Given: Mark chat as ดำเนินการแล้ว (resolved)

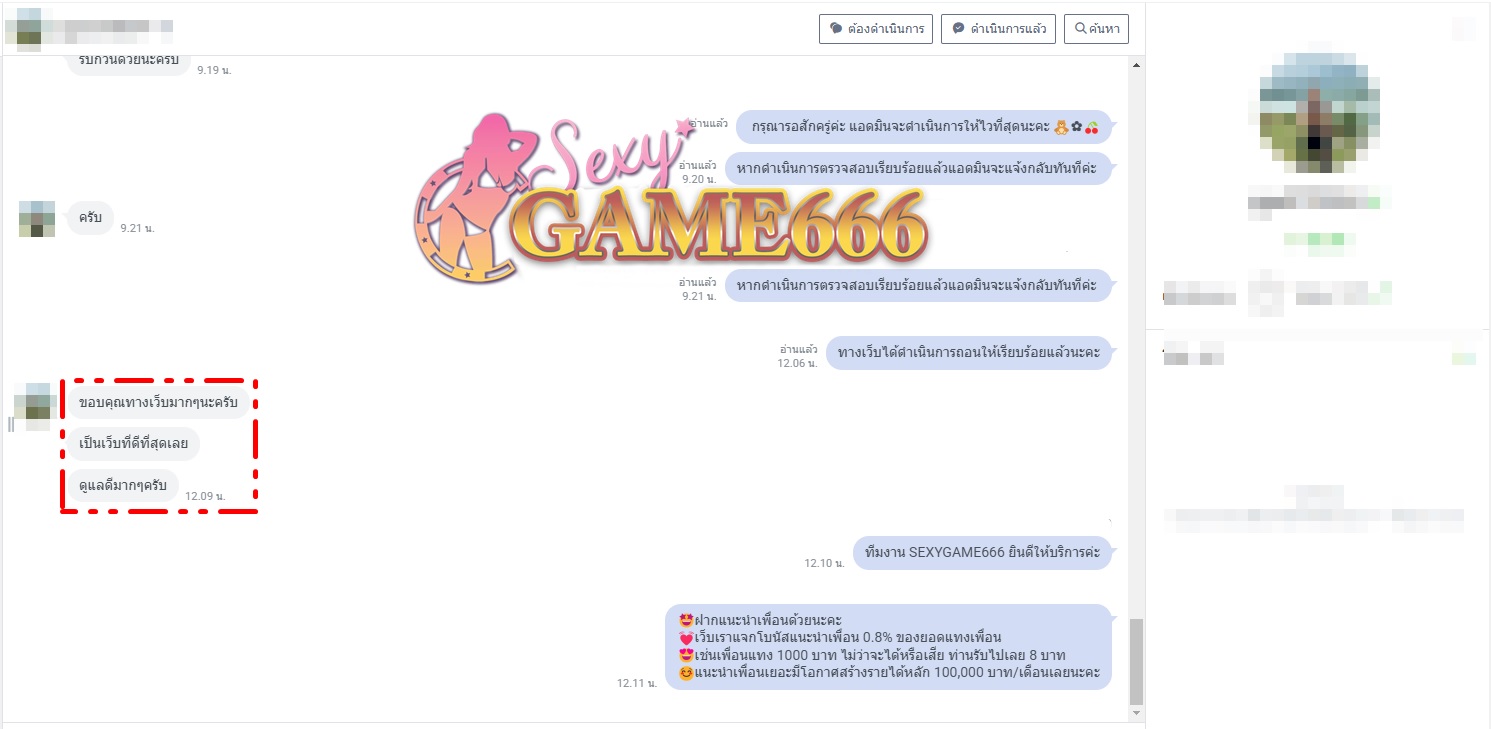Looking at the screenshot, I should click(998, 29).
